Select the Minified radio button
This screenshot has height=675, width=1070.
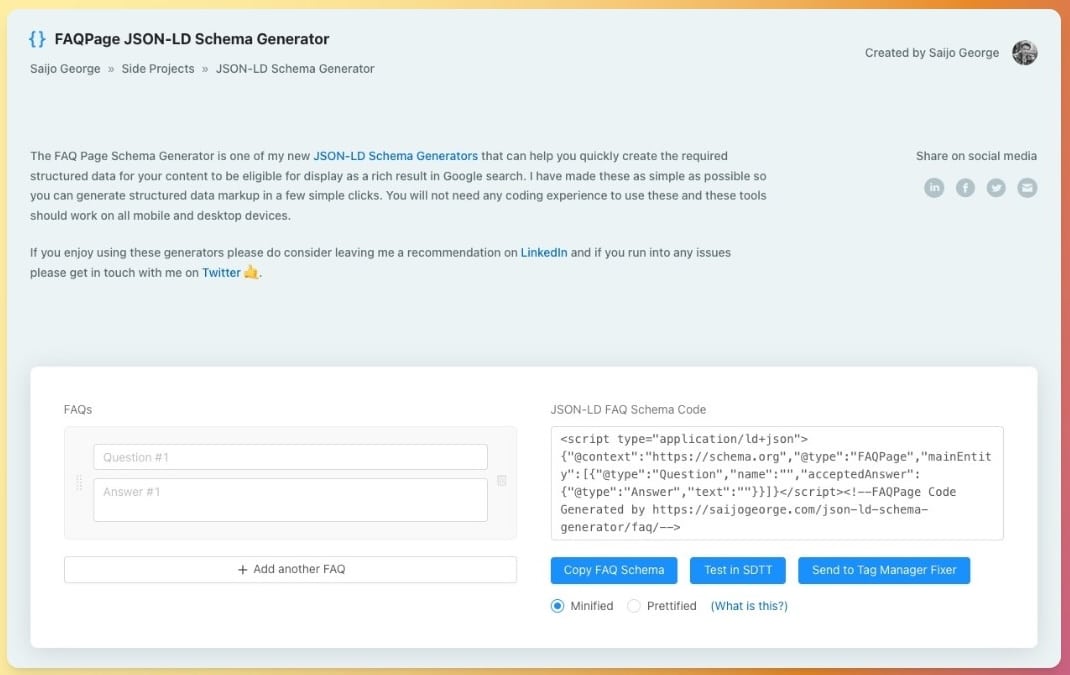point(558,606)
